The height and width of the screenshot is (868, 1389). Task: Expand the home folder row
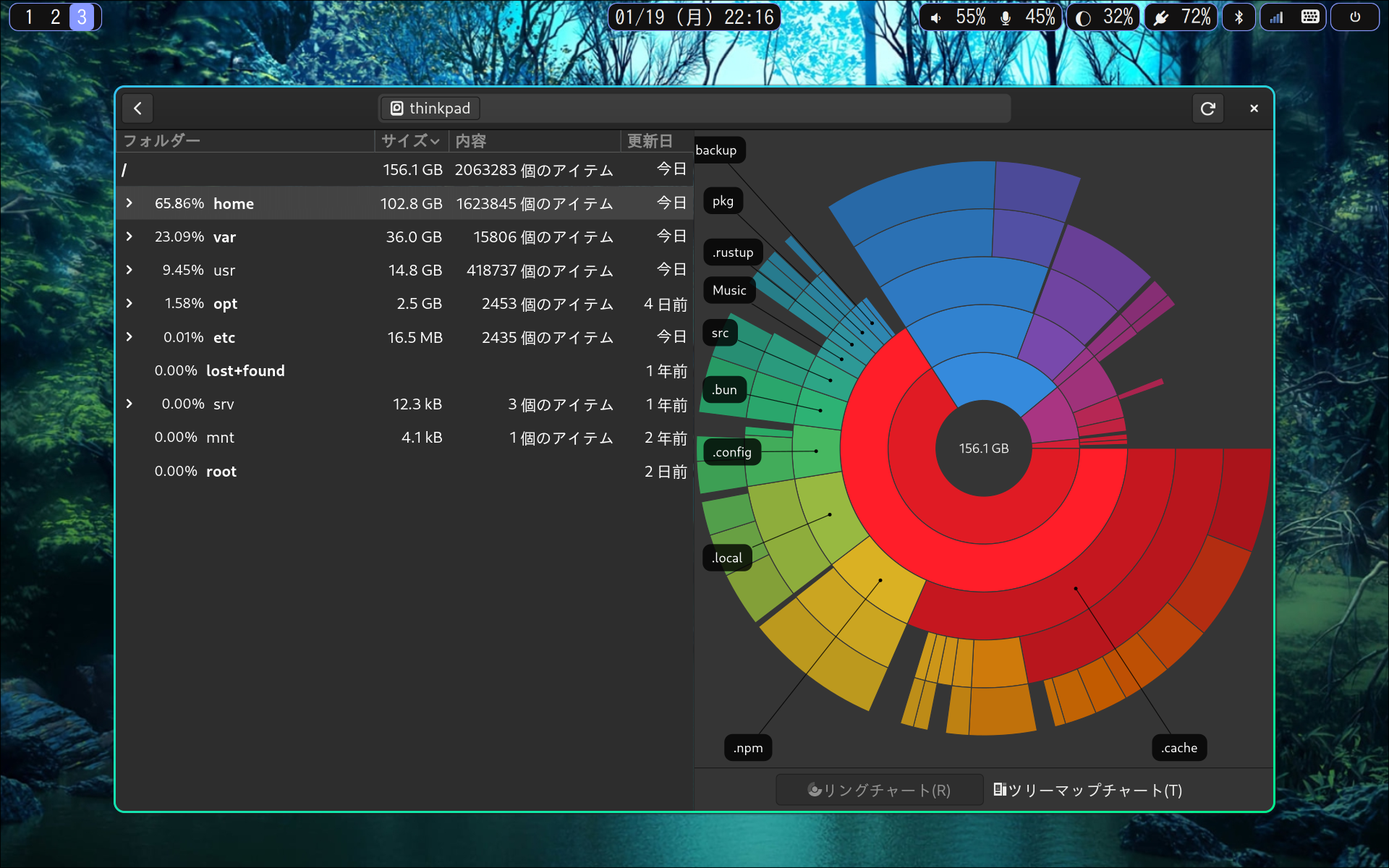129,203
